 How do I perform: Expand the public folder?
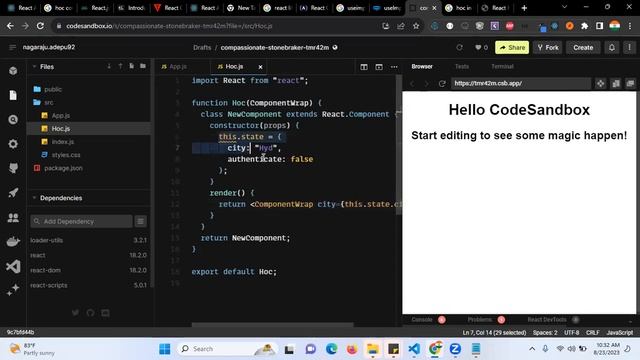(53, 89)
